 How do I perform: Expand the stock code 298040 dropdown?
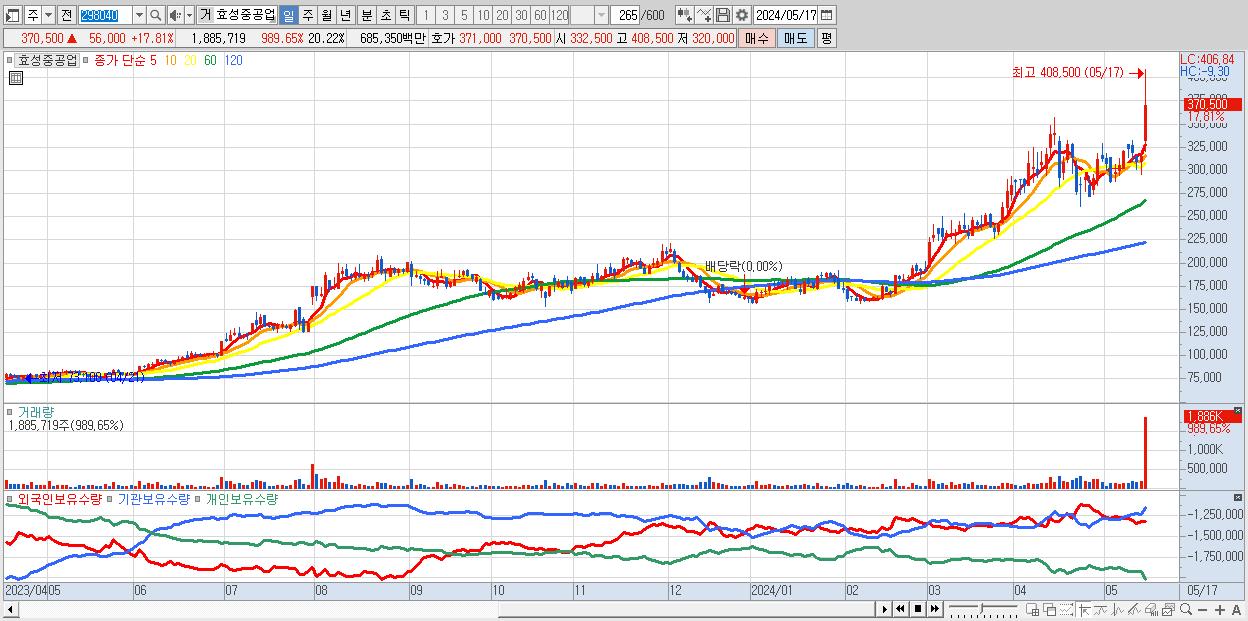pyautogui.click(x=139, y=15)
